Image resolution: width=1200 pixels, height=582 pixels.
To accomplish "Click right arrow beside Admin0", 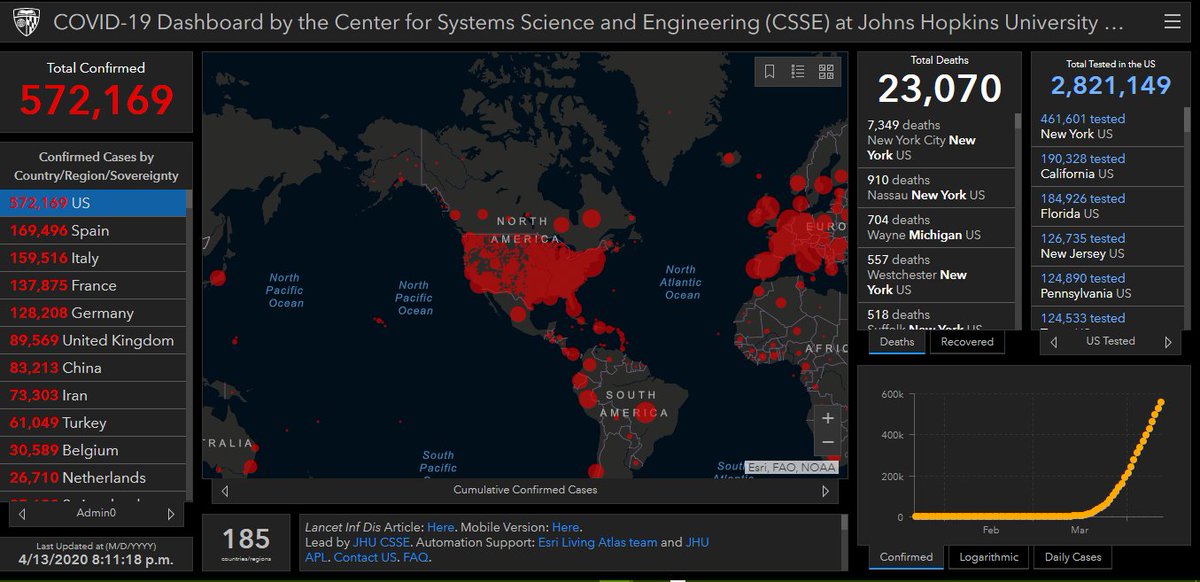I will [170, 514].
